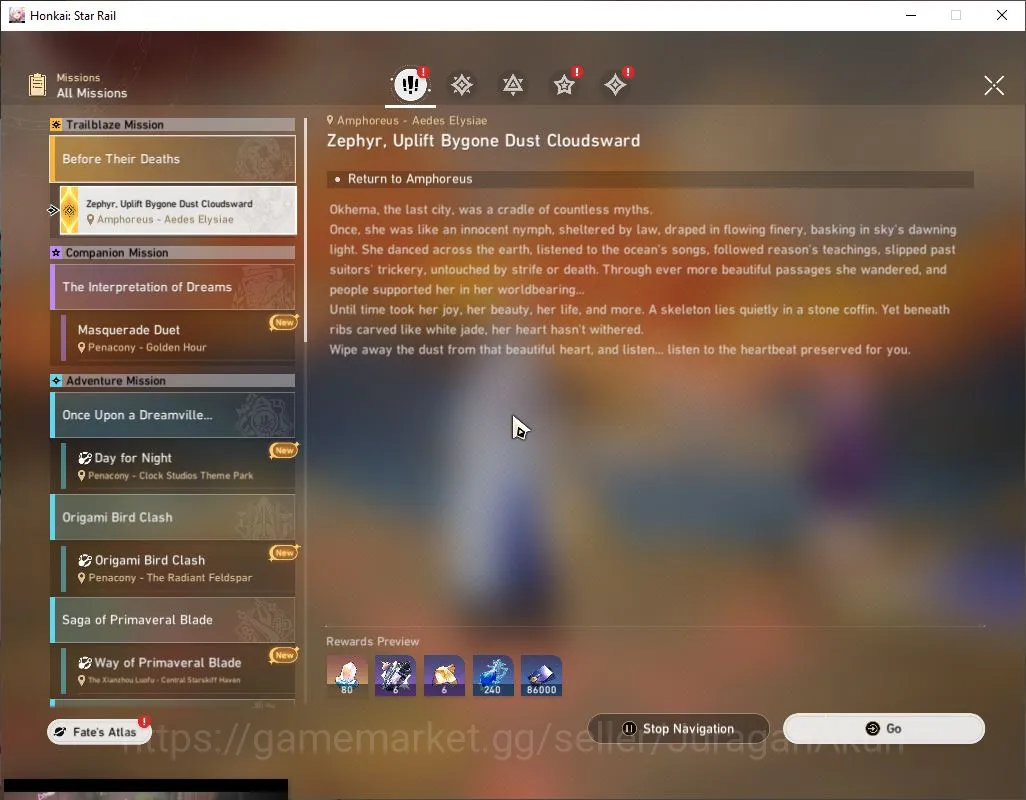Select the All Missions tab icon
This screenshot has height=800, width=1026.
pos(410,84)
